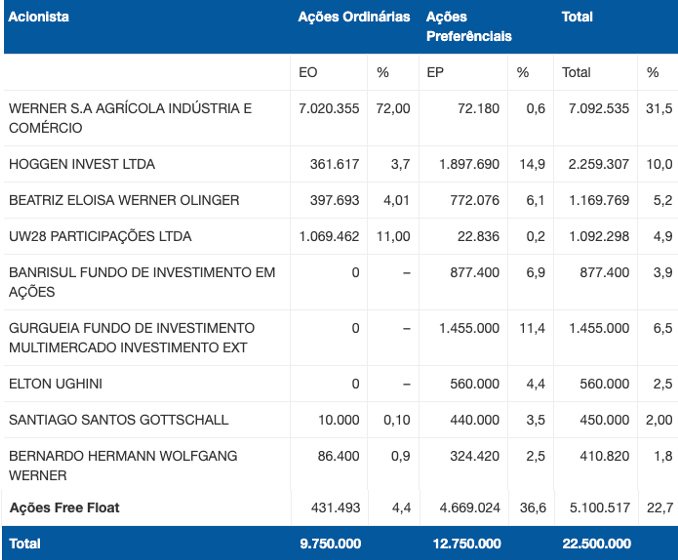This screenshot has width=678, height=560.
Task: Select WERNER S.A AGRÍCOLA INDÚSTRIA E COMÉRCIO row
Action: tap(339, 118)
